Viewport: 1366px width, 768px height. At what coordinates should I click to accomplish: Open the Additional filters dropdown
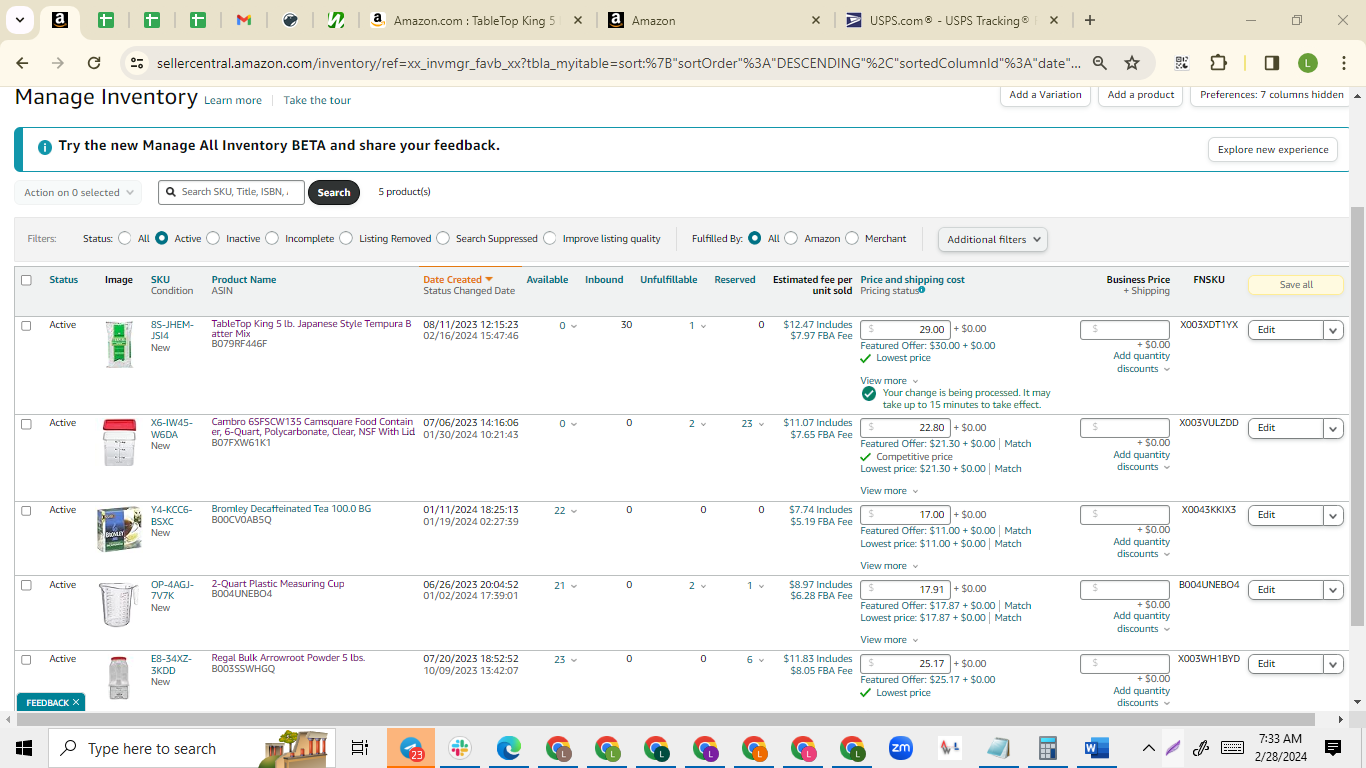click(993, 240)
